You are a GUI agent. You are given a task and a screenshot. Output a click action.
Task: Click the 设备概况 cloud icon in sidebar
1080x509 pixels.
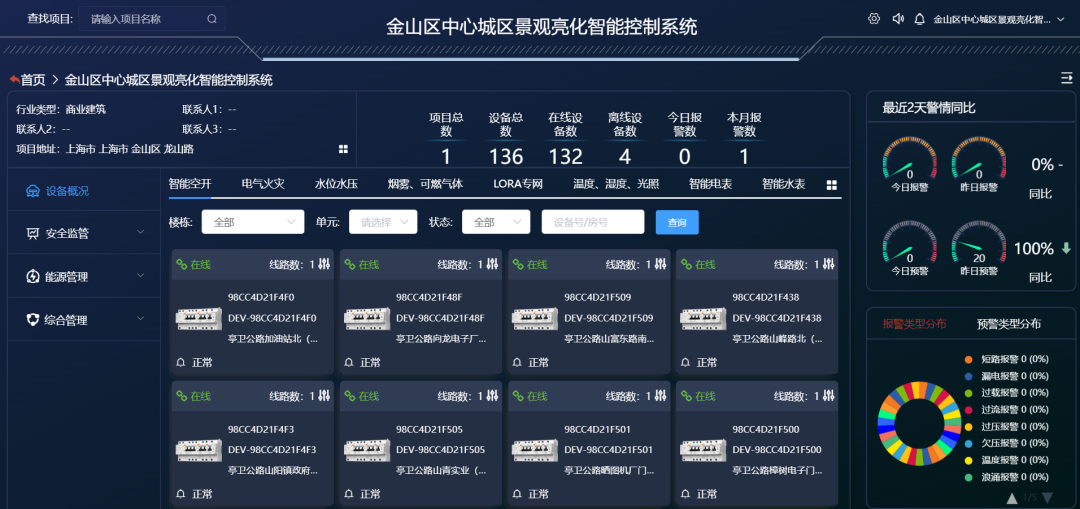point(32,191)
